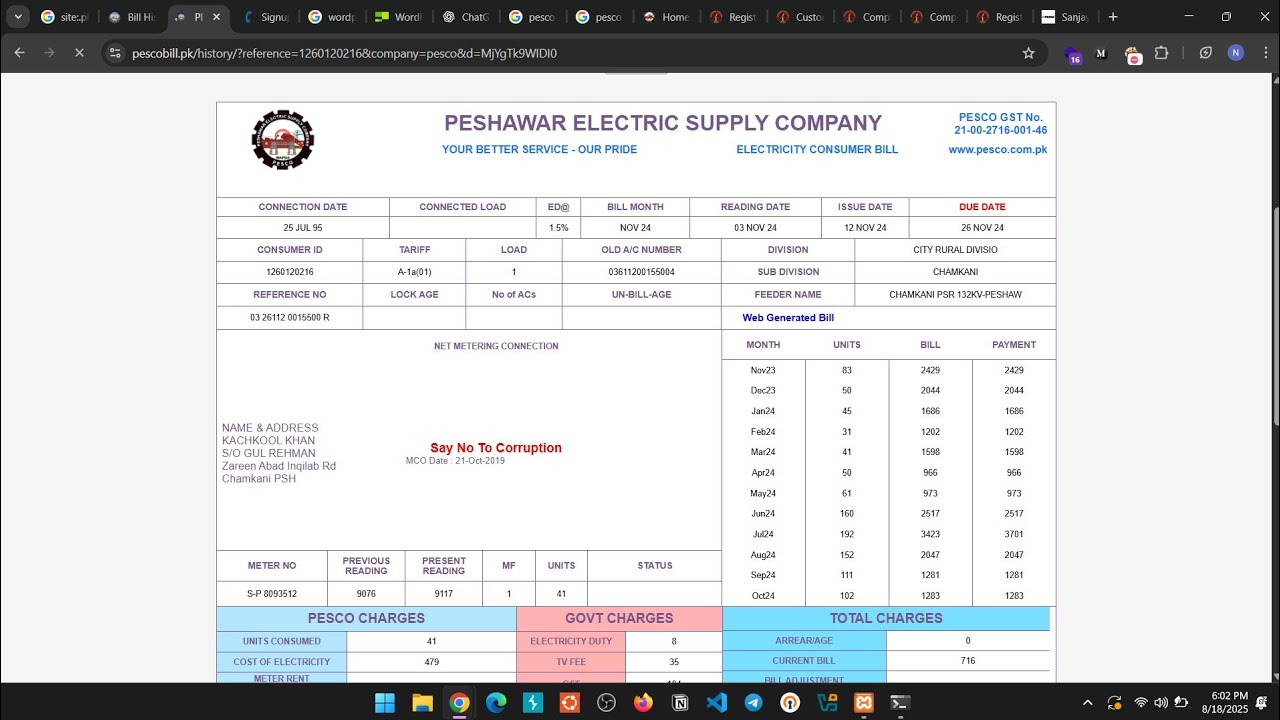This screenshot has height=720, width=1280.
Task: Click the PESCO CHARGES header
Action: pos(366,618)
